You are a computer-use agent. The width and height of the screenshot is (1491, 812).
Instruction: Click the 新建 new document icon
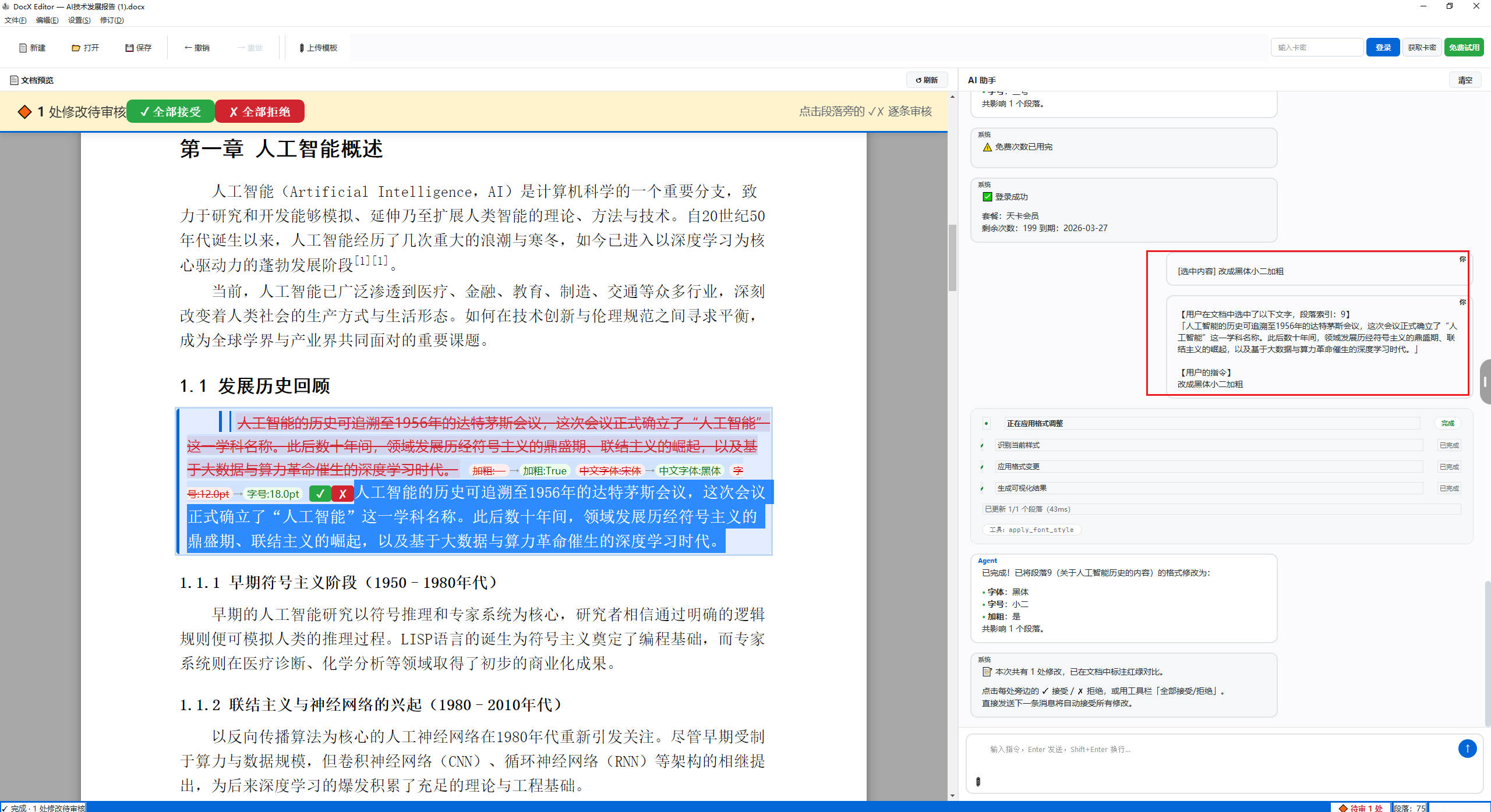[x=32, y=48]
